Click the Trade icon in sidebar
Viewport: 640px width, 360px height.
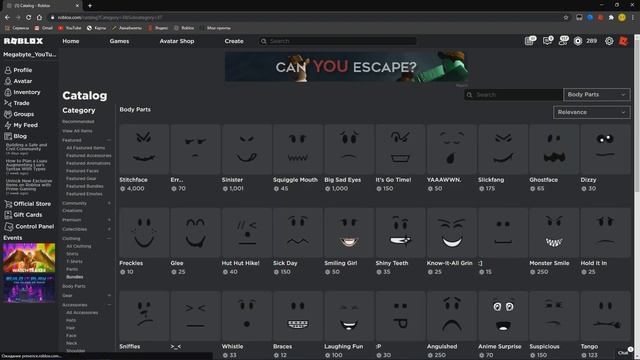point(8,103)
